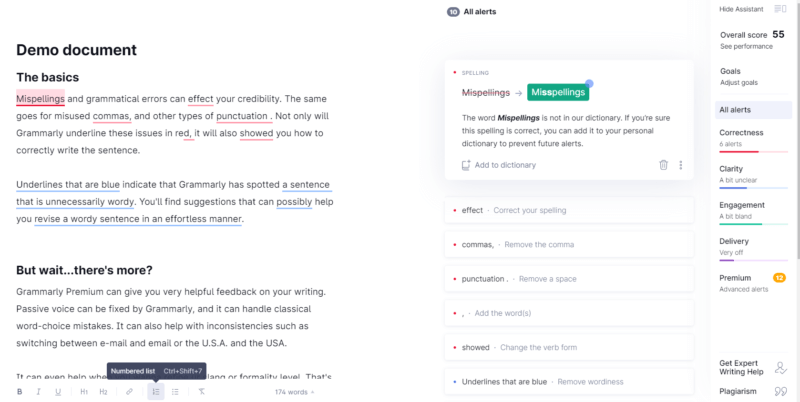Apply underline formatting icon
Image resolution: width=800 pixels, height=402 pixels.
click(x=58, y=392)
